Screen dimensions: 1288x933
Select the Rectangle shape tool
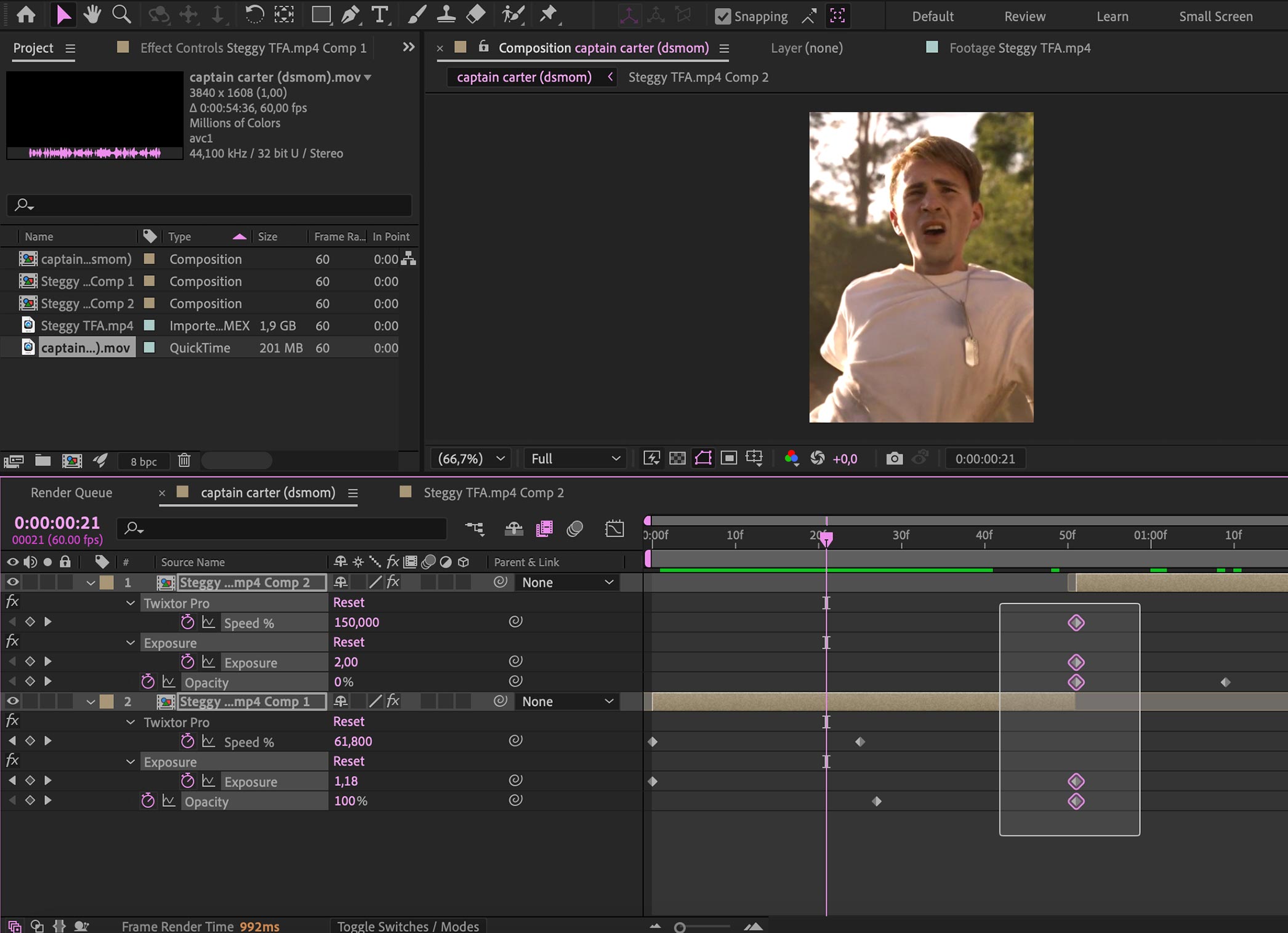(x=321, y=14)
